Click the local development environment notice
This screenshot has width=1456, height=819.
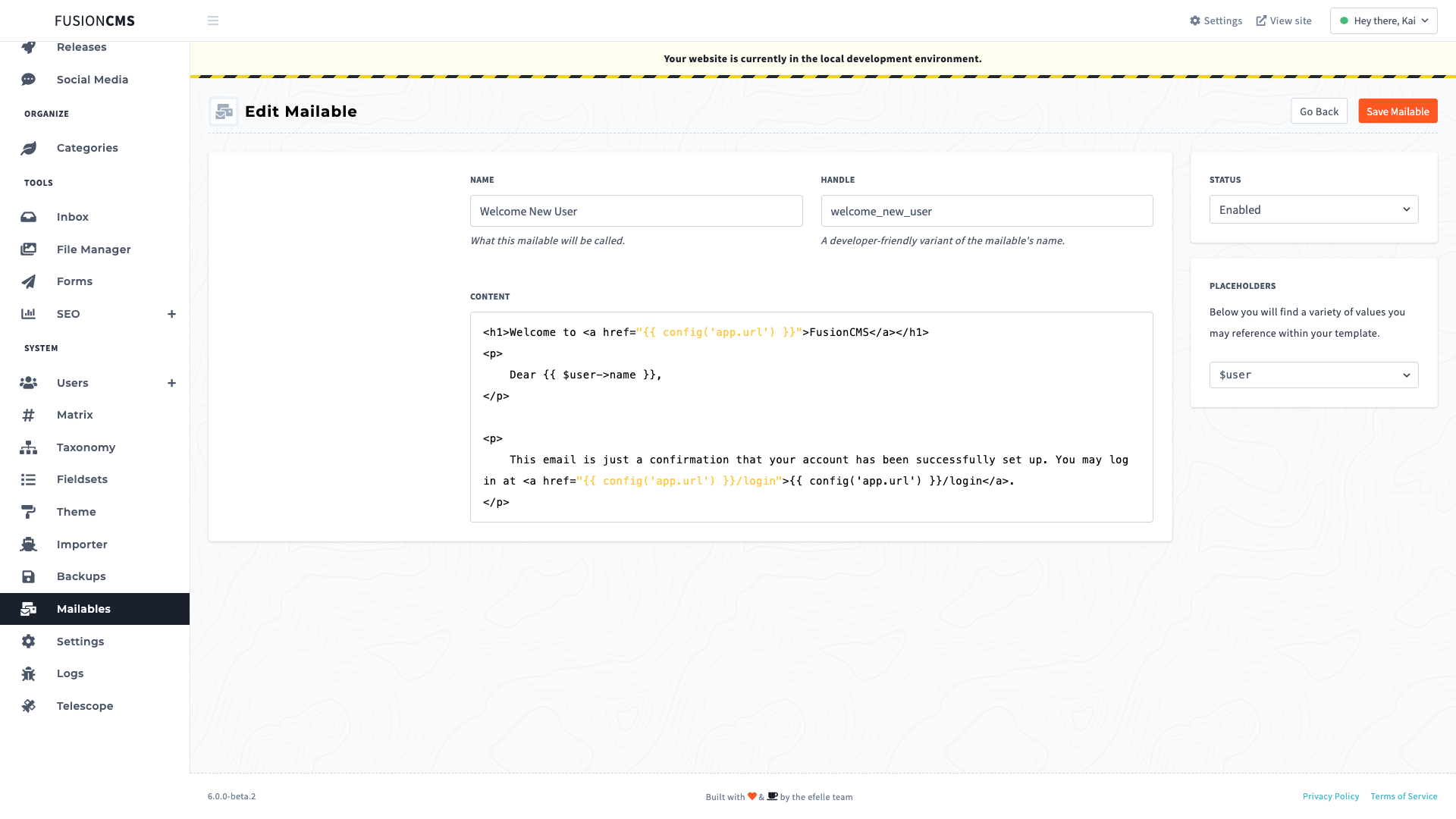coord(822,58)
